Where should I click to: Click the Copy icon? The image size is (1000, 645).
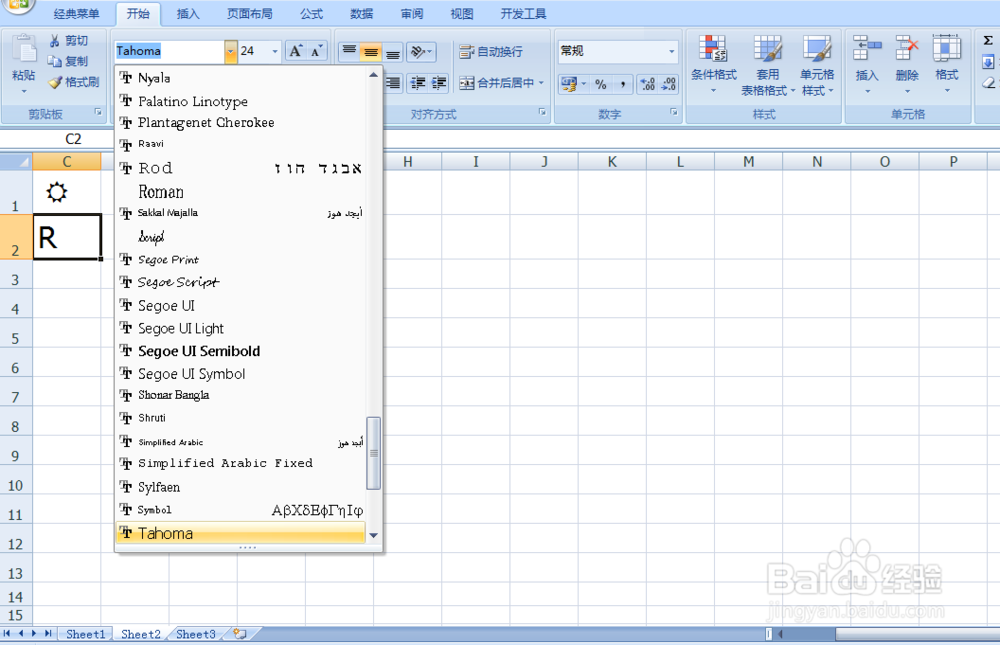click(x=55, y=61)
